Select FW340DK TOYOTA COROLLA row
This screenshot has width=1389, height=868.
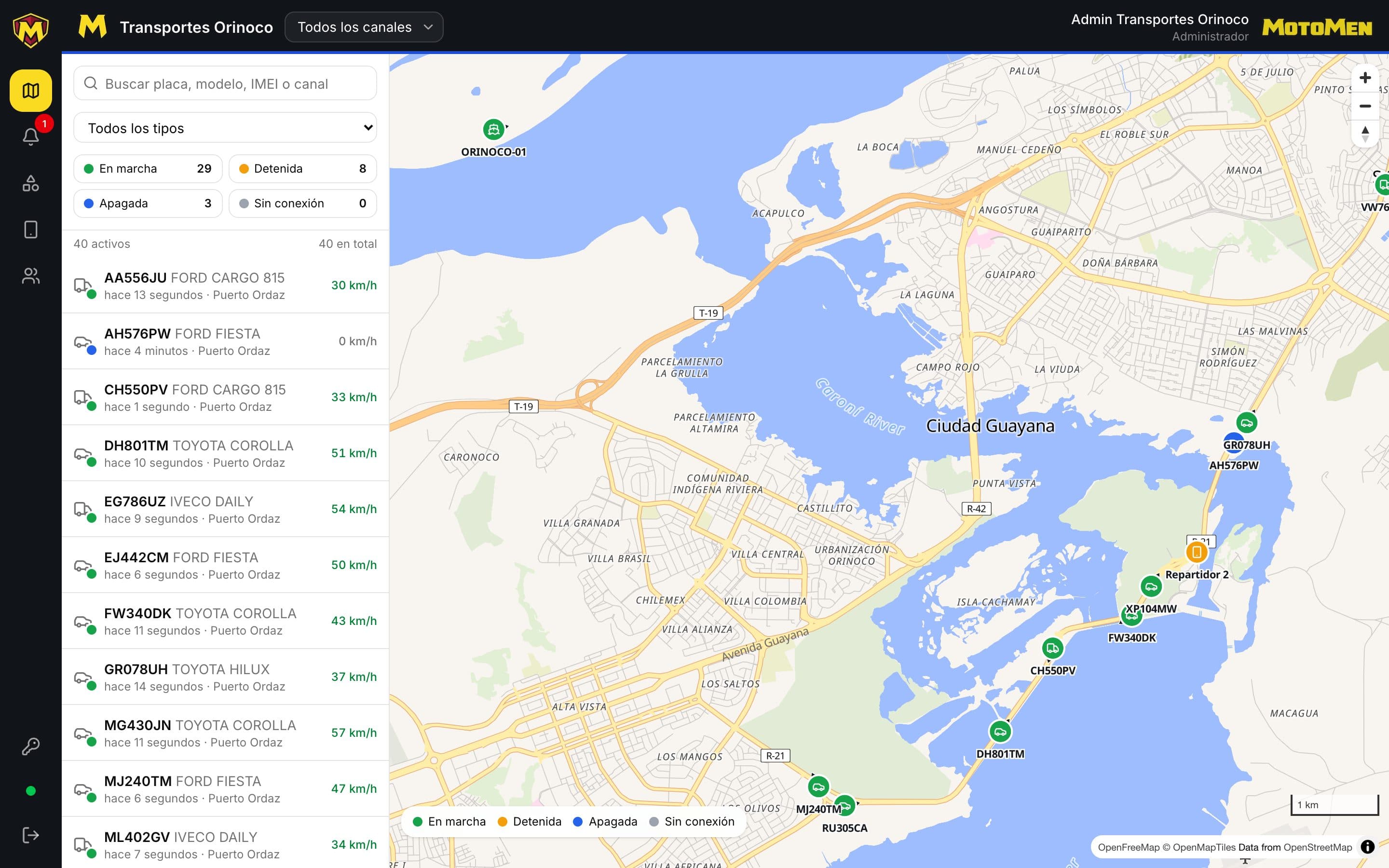pyautogui.click(x=225, y=621)
